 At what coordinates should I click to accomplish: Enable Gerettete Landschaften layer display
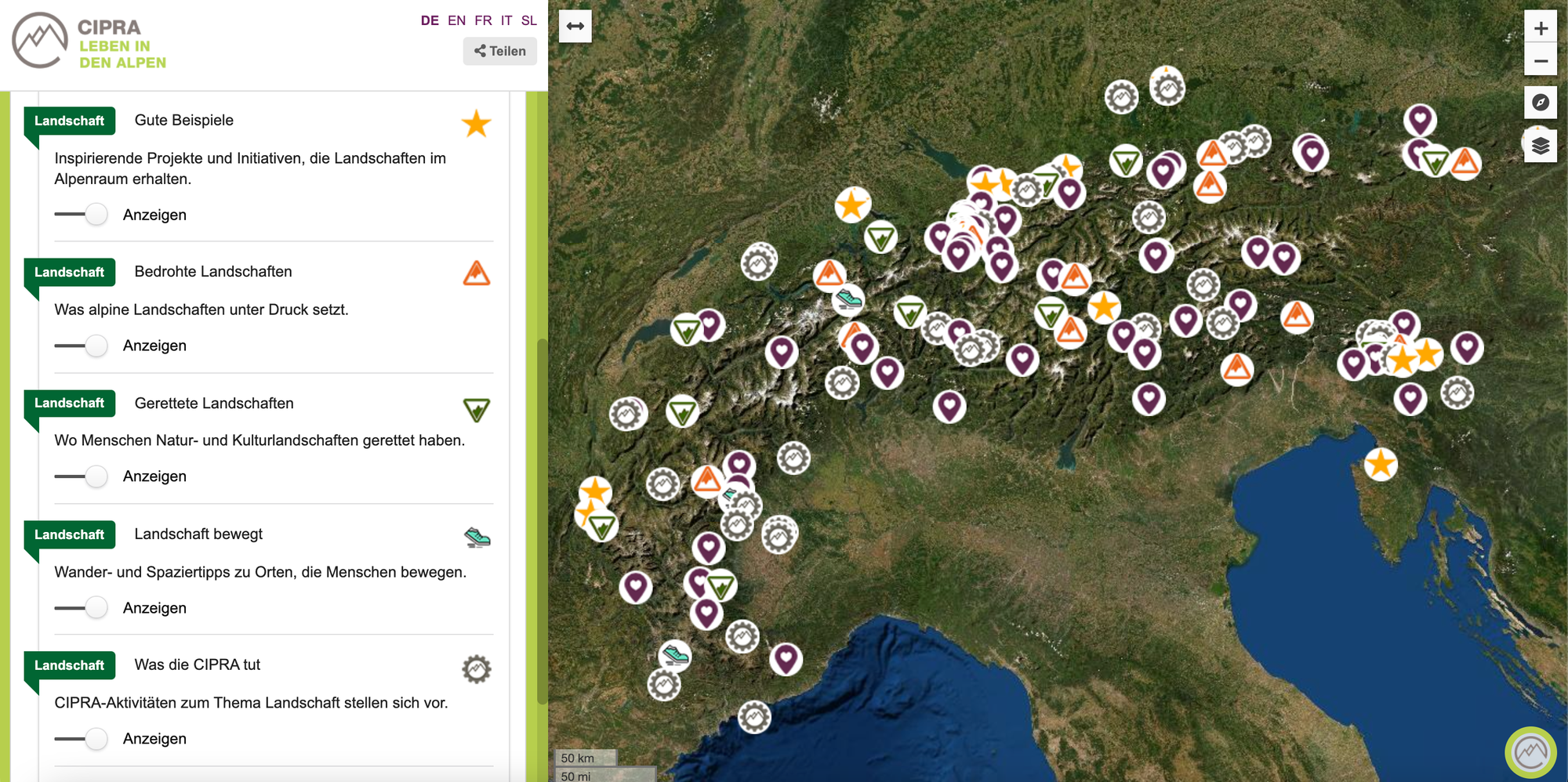coord(83,476)
